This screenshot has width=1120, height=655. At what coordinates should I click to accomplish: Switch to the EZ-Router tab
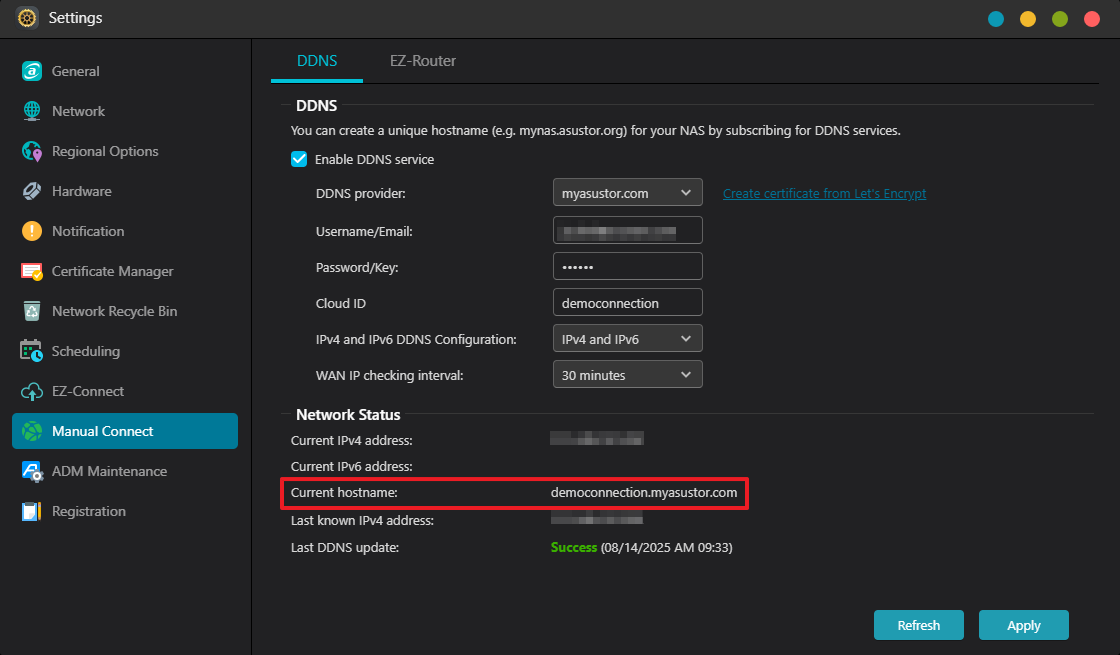[422, 61]
